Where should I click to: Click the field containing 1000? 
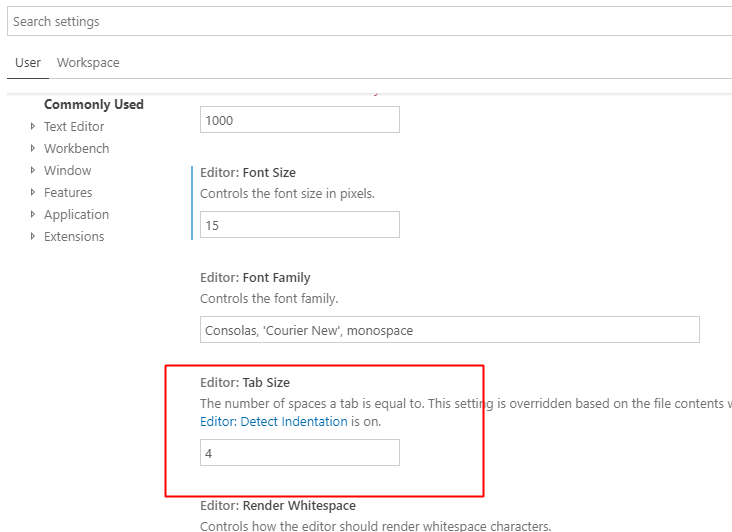(300, 120)
